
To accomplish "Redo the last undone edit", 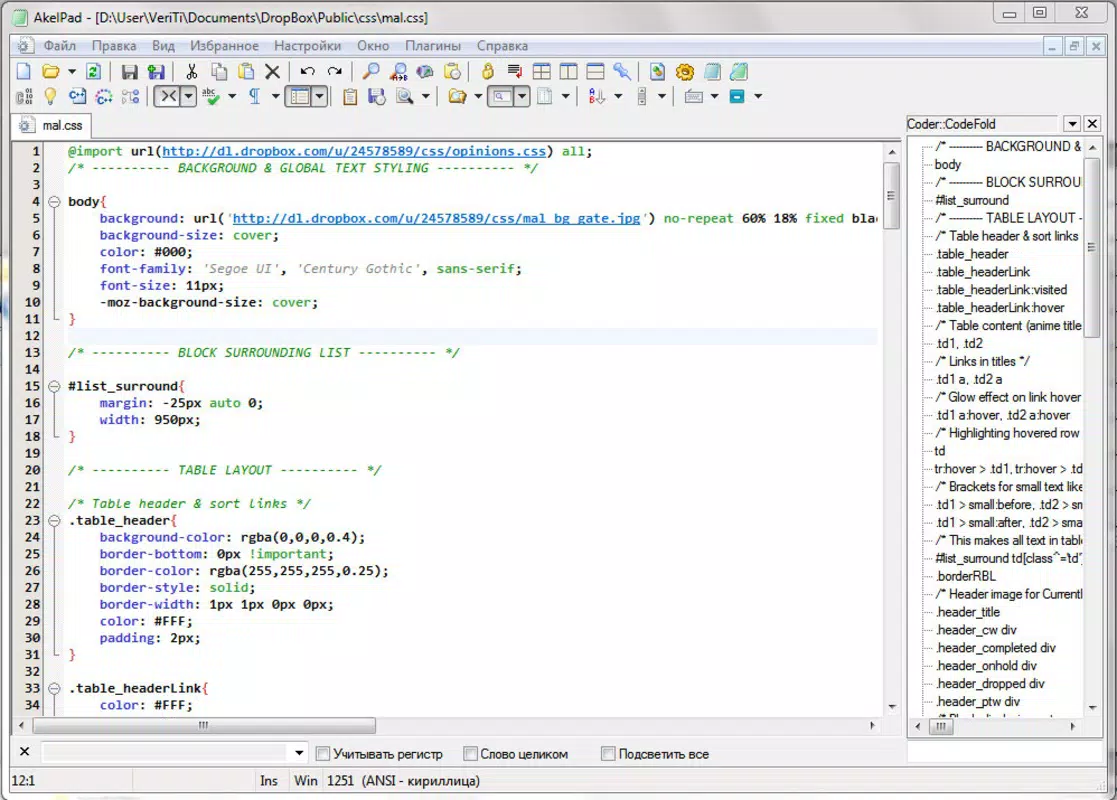I will 334,72.
